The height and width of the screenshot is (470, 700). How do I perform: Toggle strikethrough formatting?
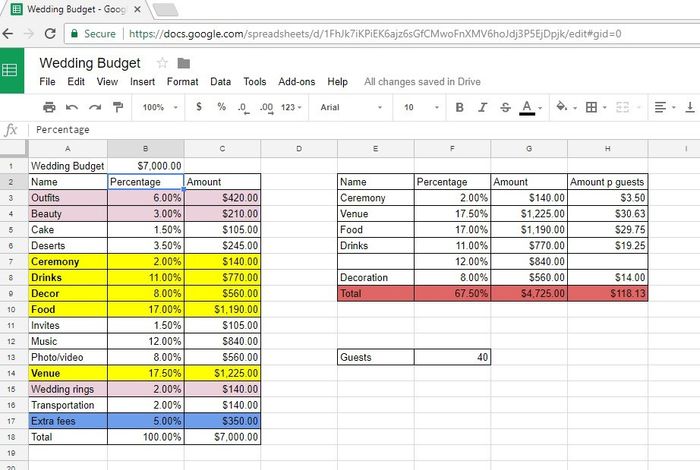[504, 107]
